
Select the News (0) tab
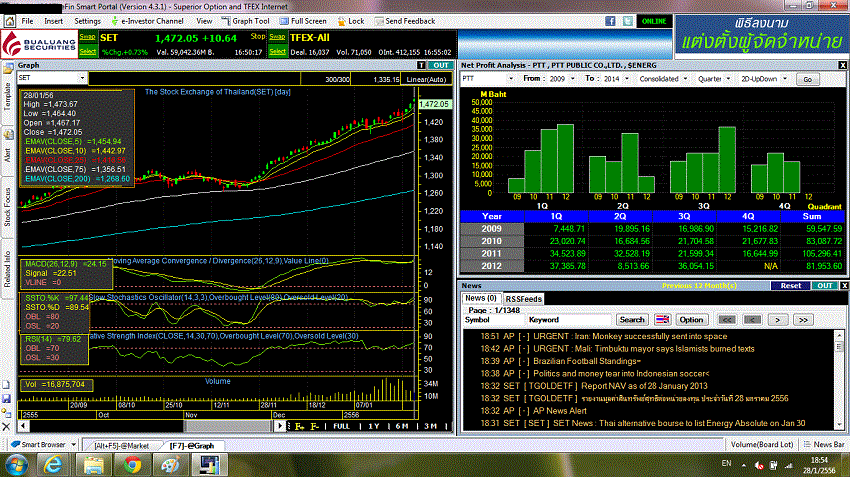[480, 298]
